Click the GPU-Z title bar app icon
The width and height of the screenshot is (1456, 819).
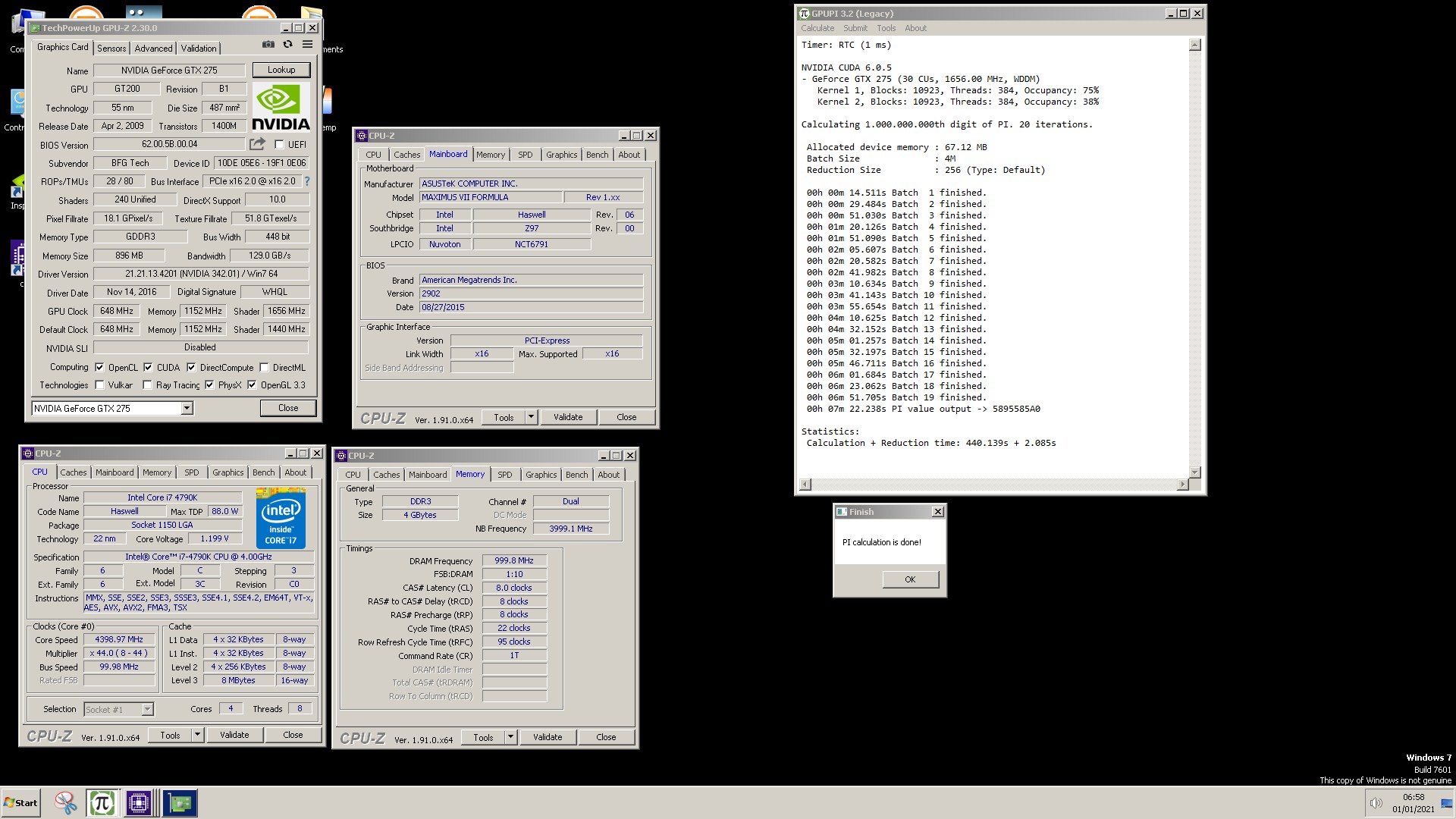(35, 28)
